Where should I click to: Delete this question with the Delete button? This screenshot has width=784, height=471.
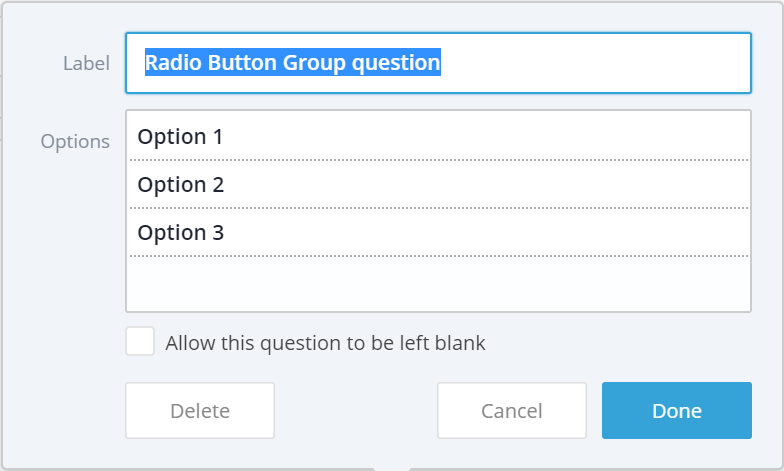point(200,410)
